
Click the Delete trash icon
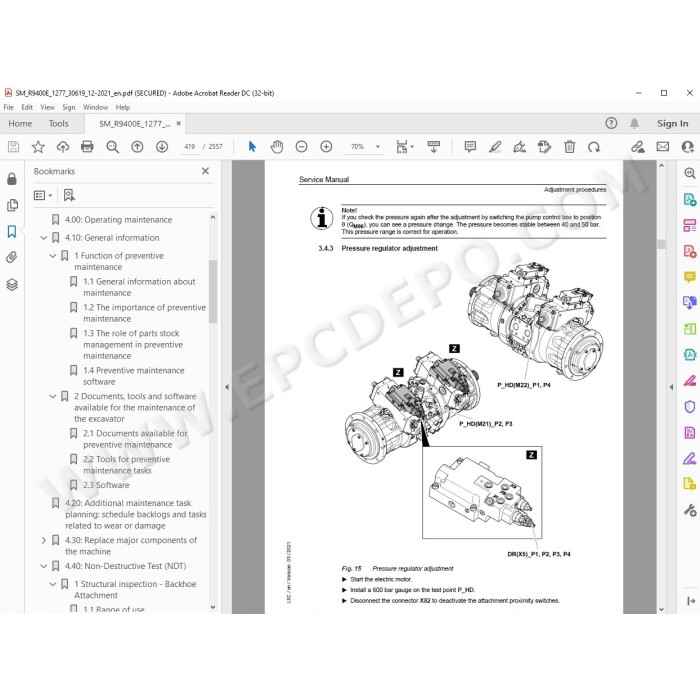pos(569,147)
